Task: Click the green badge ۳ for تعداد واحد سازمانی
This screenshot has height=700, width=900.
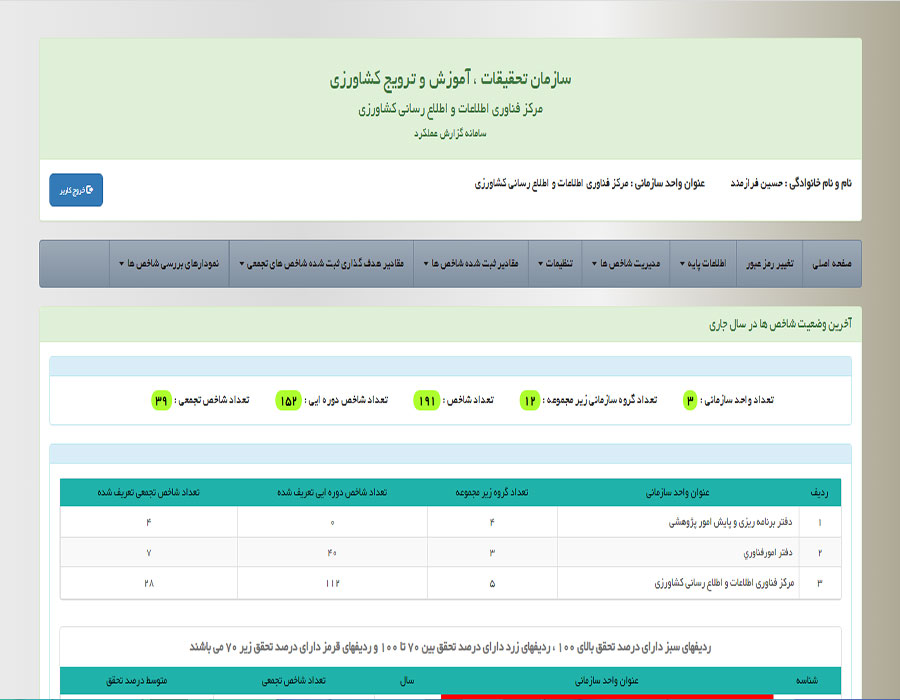Action: (x=690, y=400)
